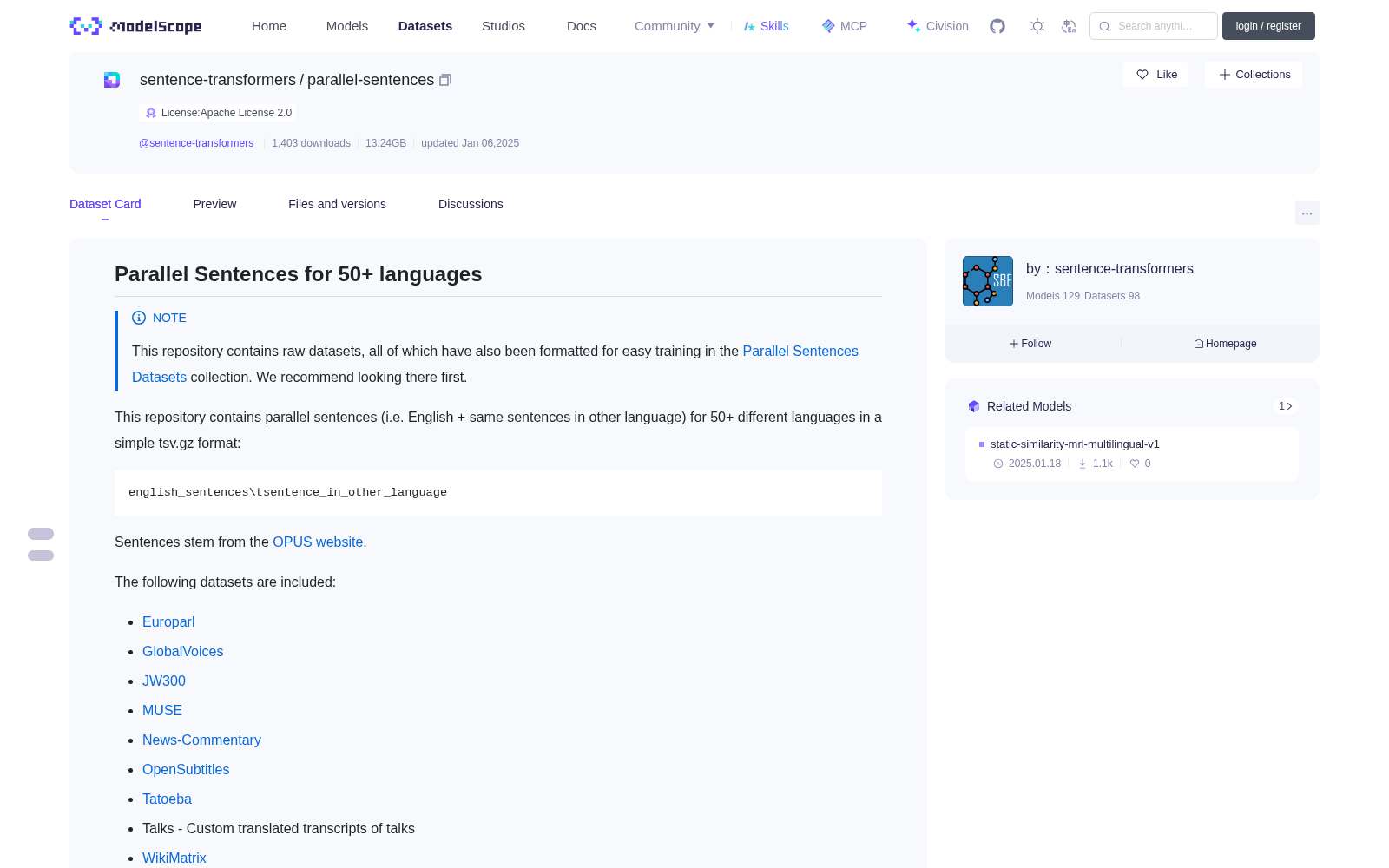
Task: Open Civision from the top navigation
Action: pos(938,26)
